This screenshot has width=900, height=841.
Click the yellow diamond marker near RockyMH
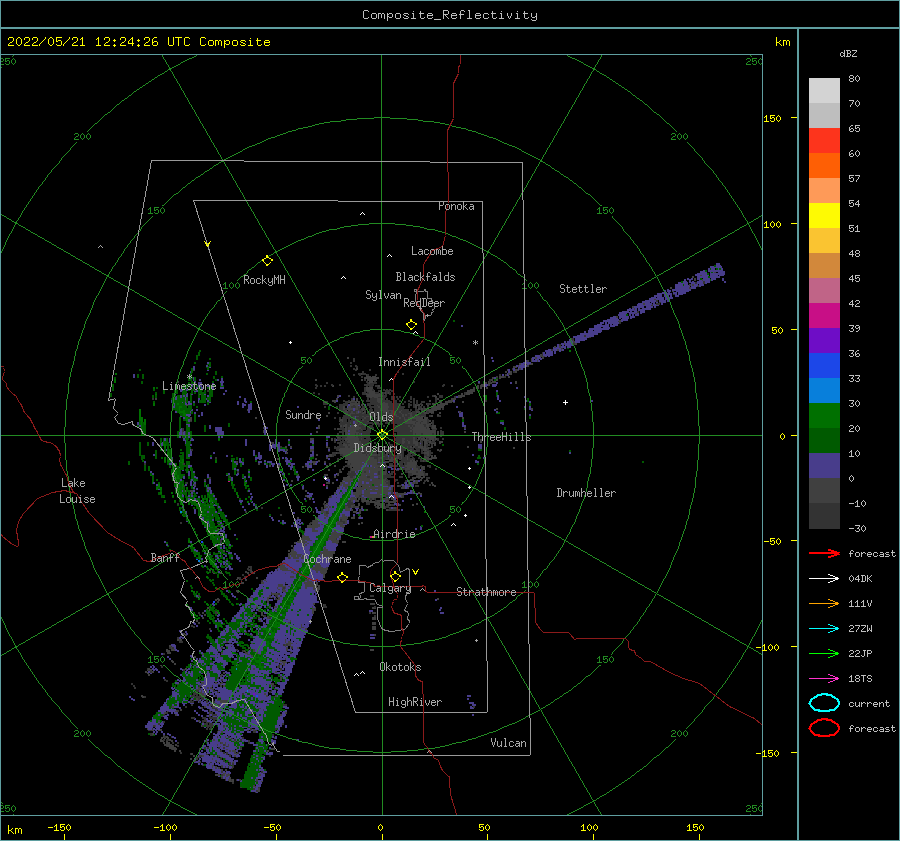point(267,261)
